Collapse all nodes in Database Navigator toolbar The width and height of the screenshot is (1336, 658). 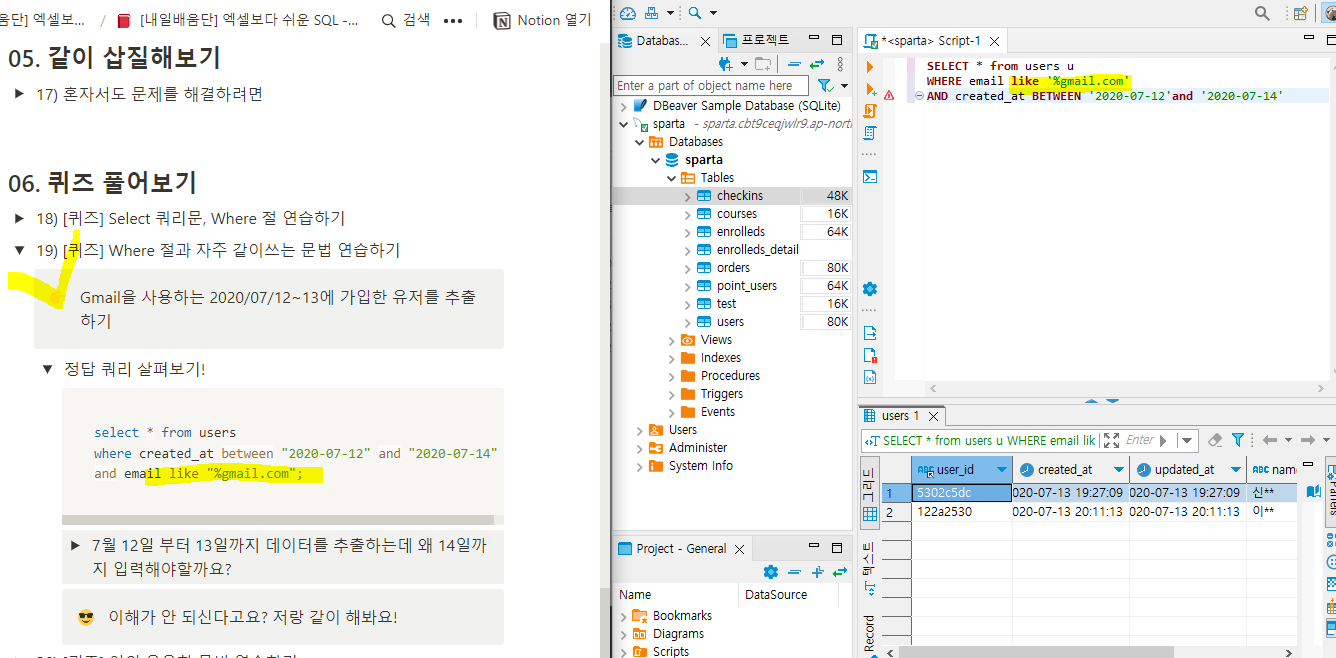pyautogui.click(x=795, y=64)
